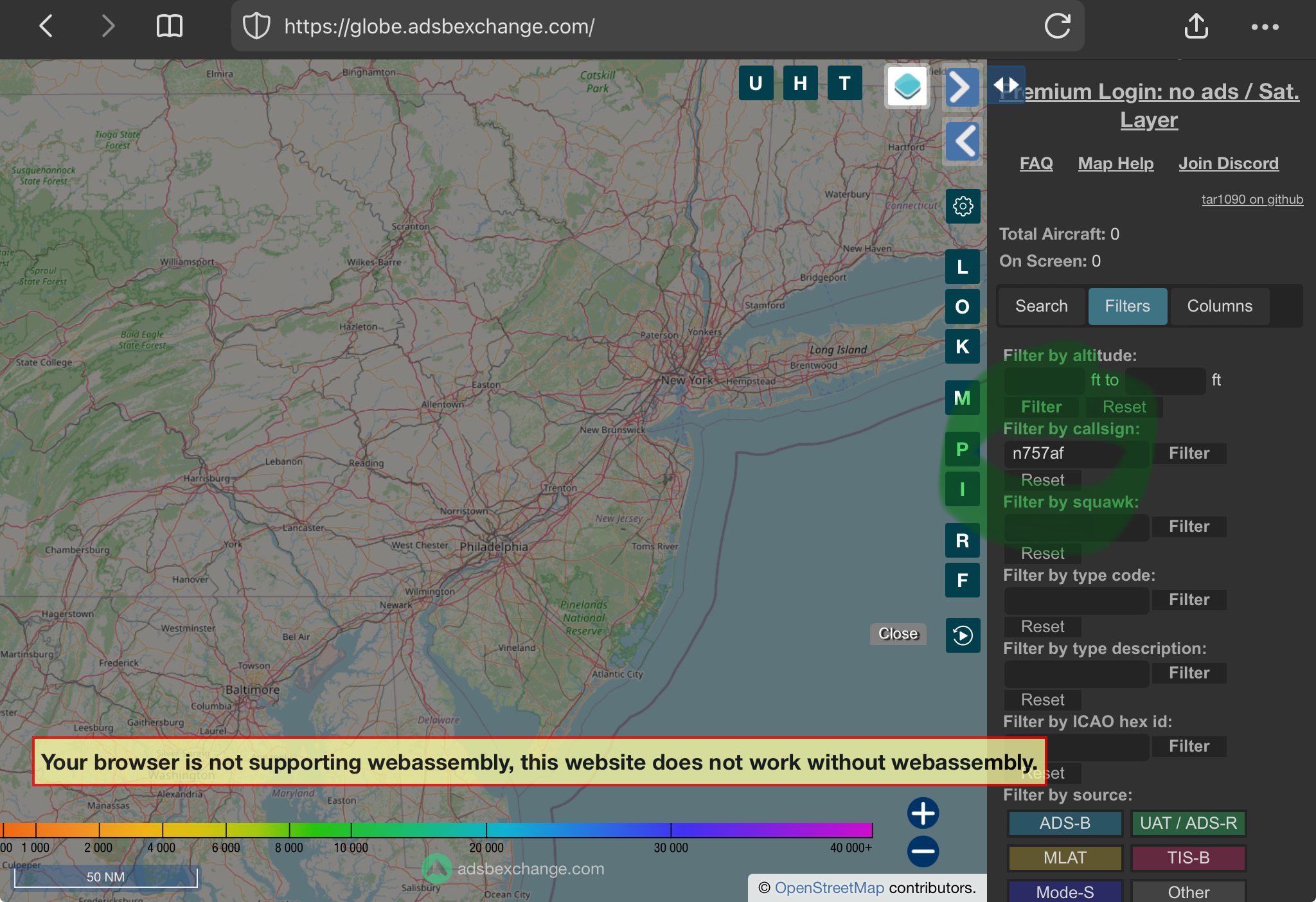Go forward with browser forward arrow
Screen dimensions: 1316x902
click(x=108, y=26)
